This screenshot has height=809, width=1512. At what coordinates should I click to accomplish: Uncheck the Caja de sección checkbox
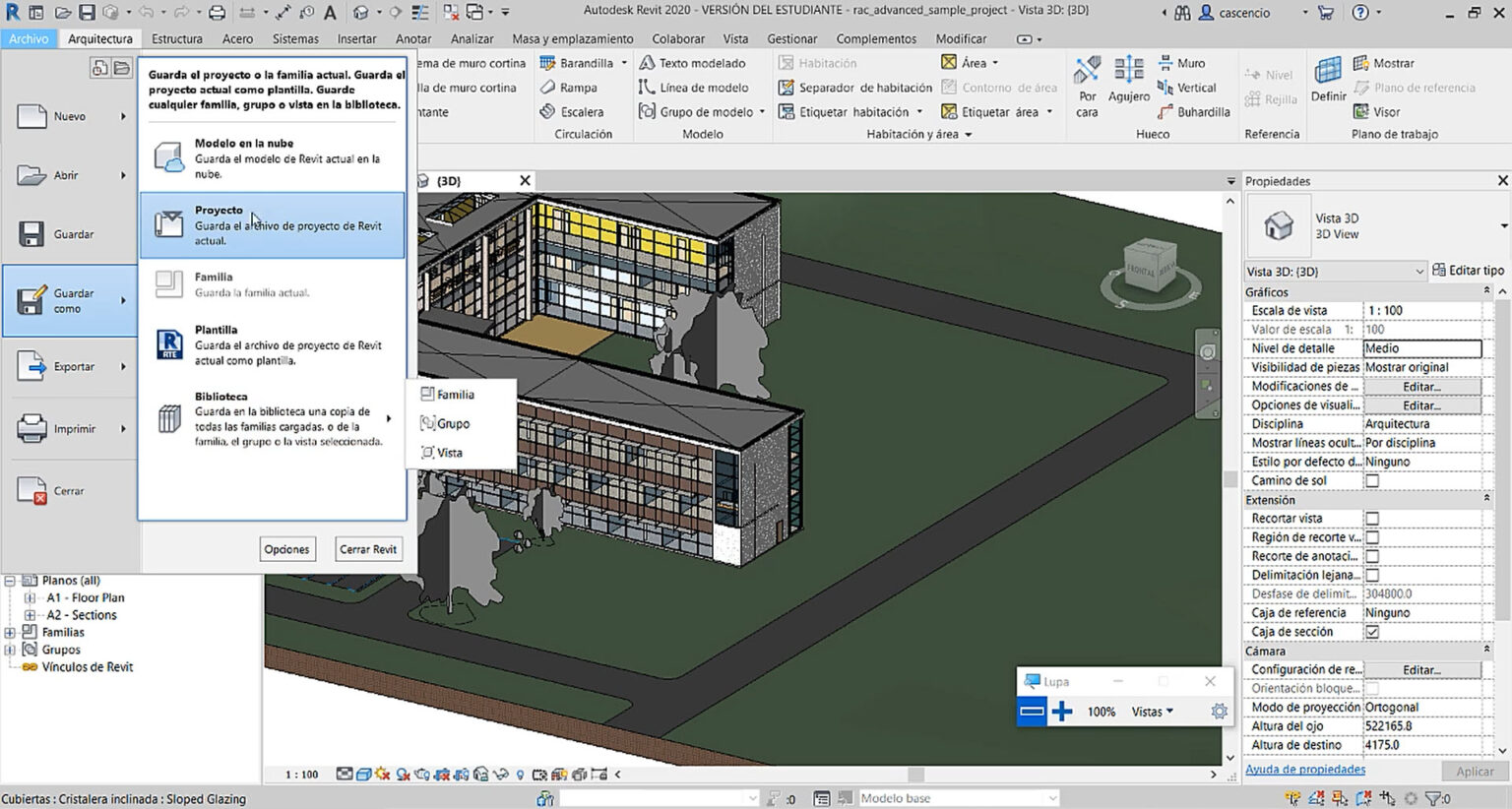tap(1372, 632)
